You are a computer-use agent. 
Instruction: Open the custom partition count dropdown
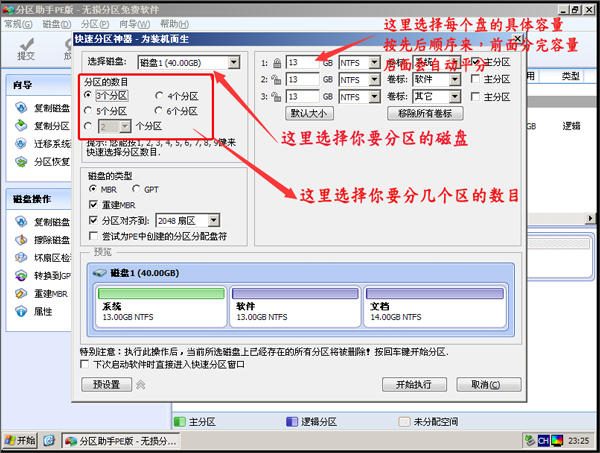(125, 126)
